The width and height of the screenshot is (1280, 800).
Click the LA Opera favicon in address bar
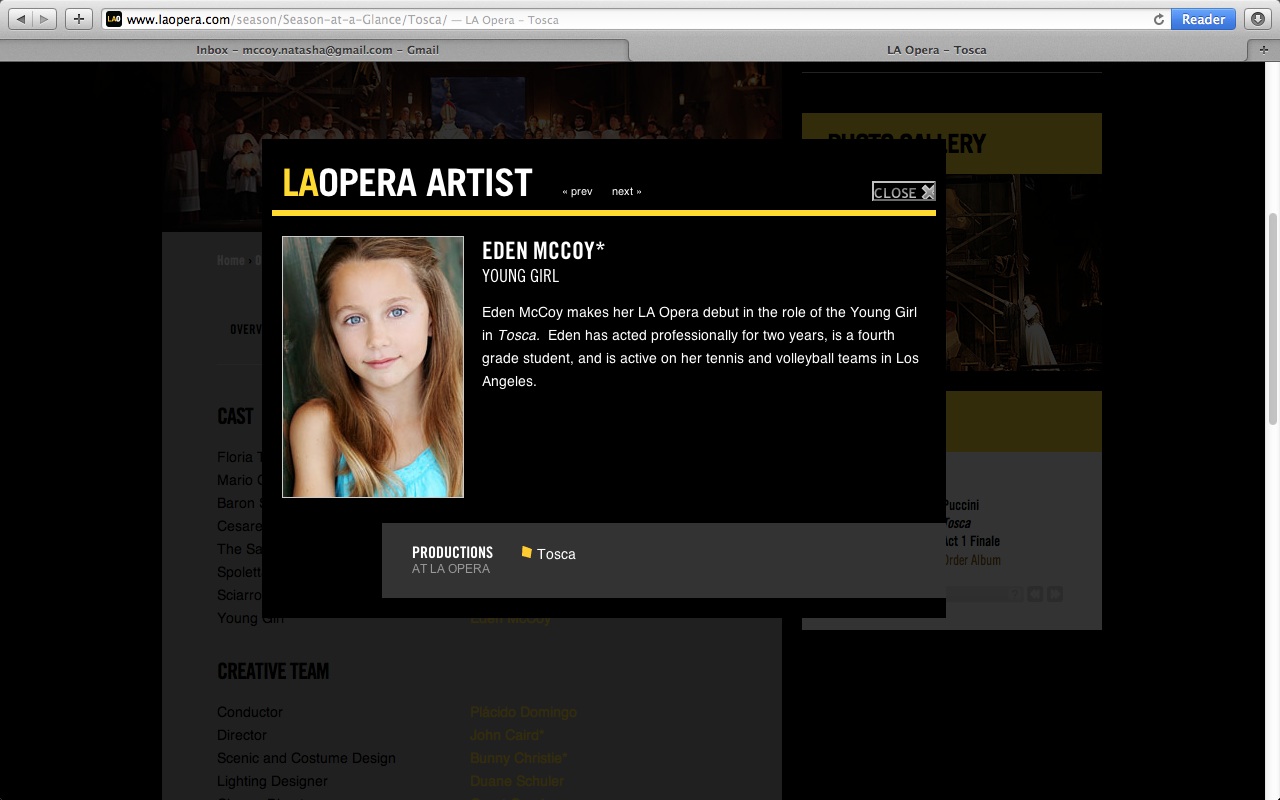pos(114,19)
